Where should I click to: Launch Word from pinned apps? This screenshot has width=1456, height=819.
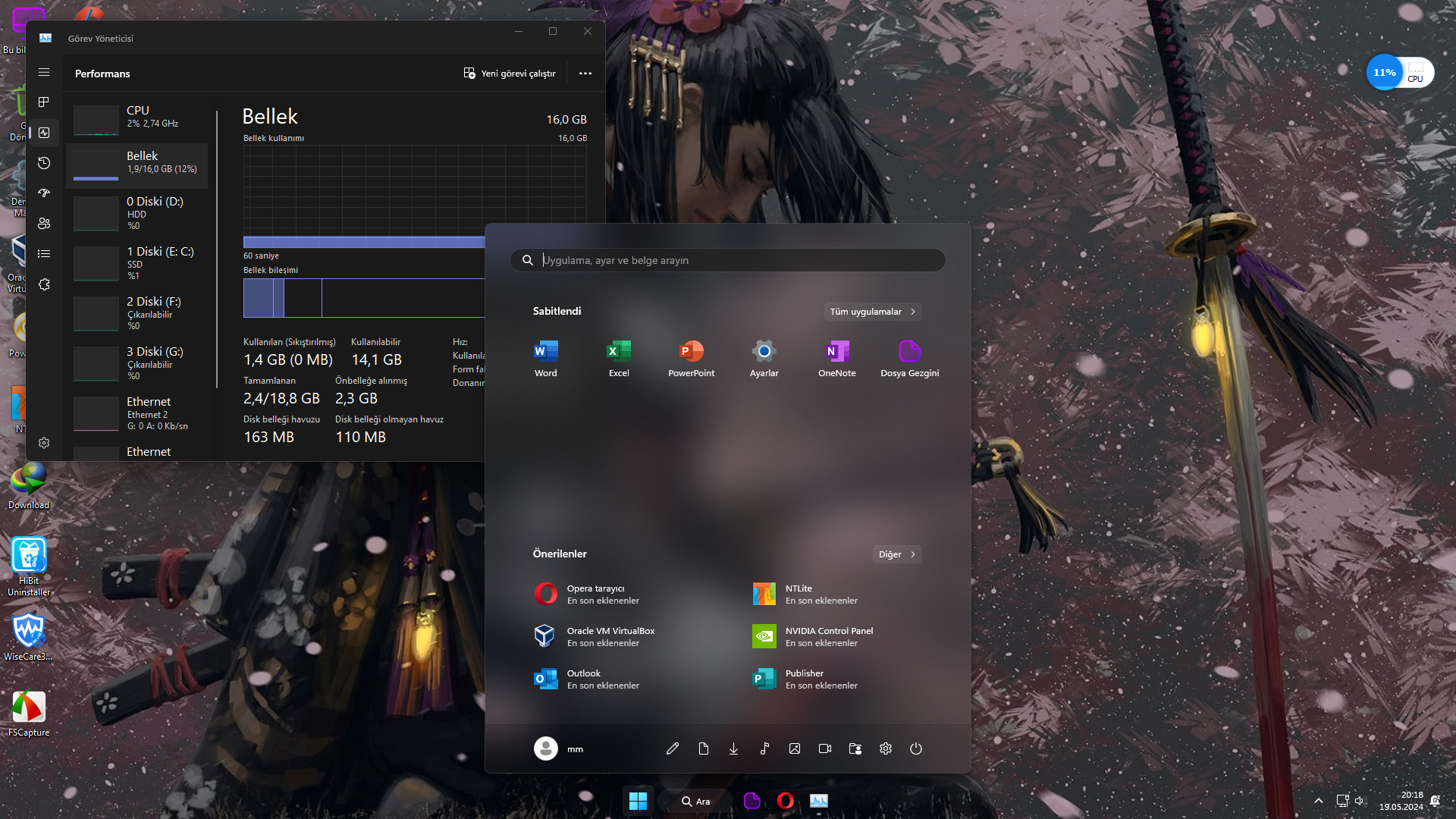click(x=546, y=359)
